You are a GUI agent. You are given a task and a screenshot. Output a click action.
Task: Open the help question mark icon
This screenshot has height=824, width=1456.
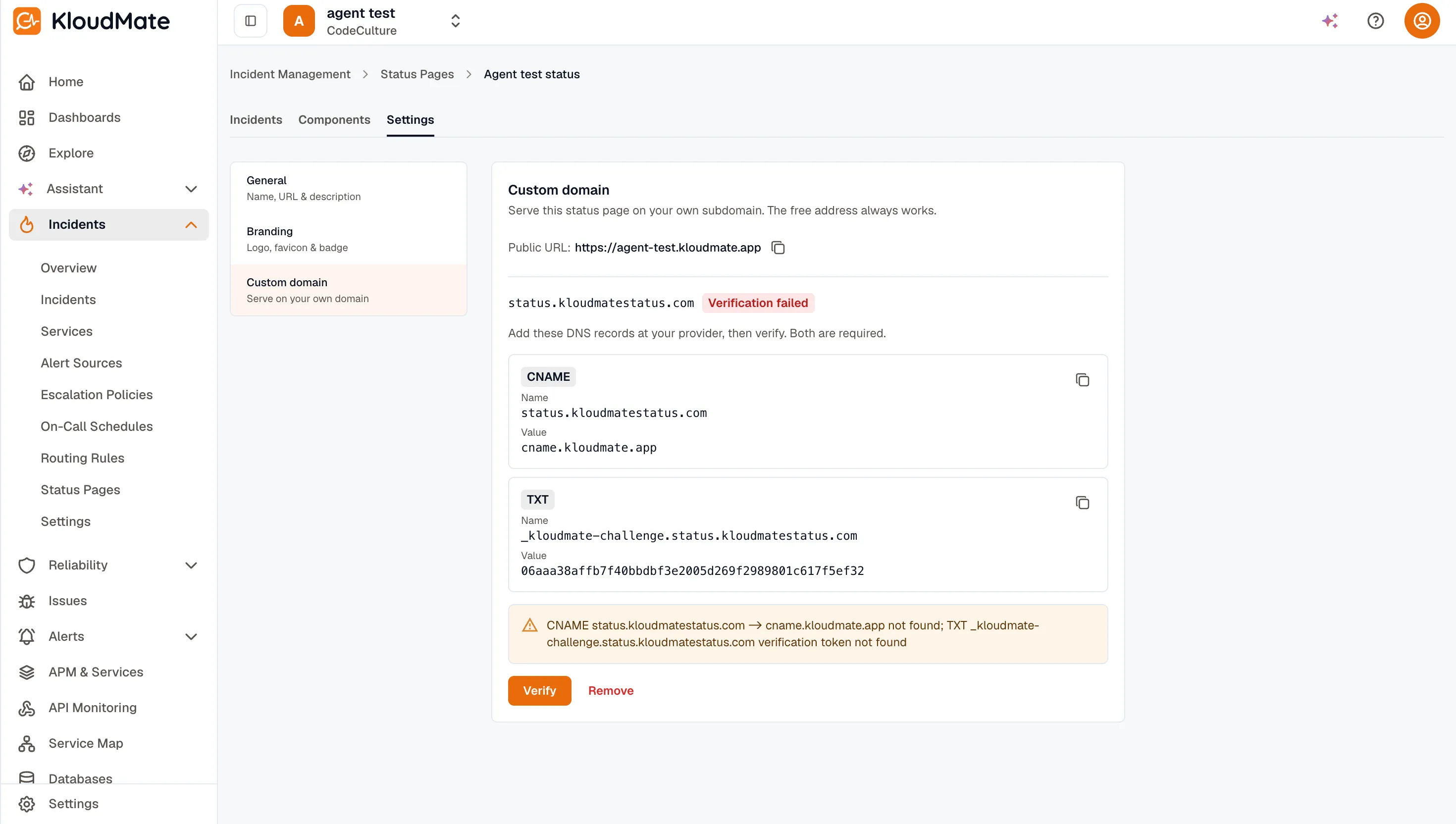[x=1376, y=21]
